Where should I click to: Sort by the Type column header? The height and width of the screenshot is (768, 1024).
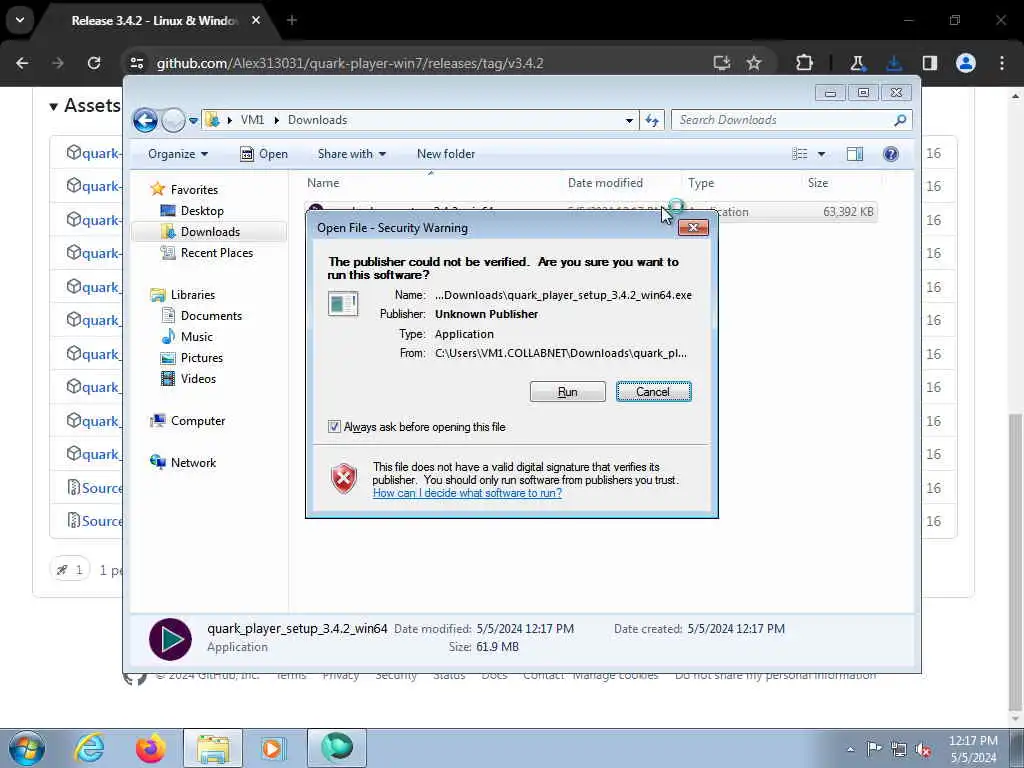[701, 183]
